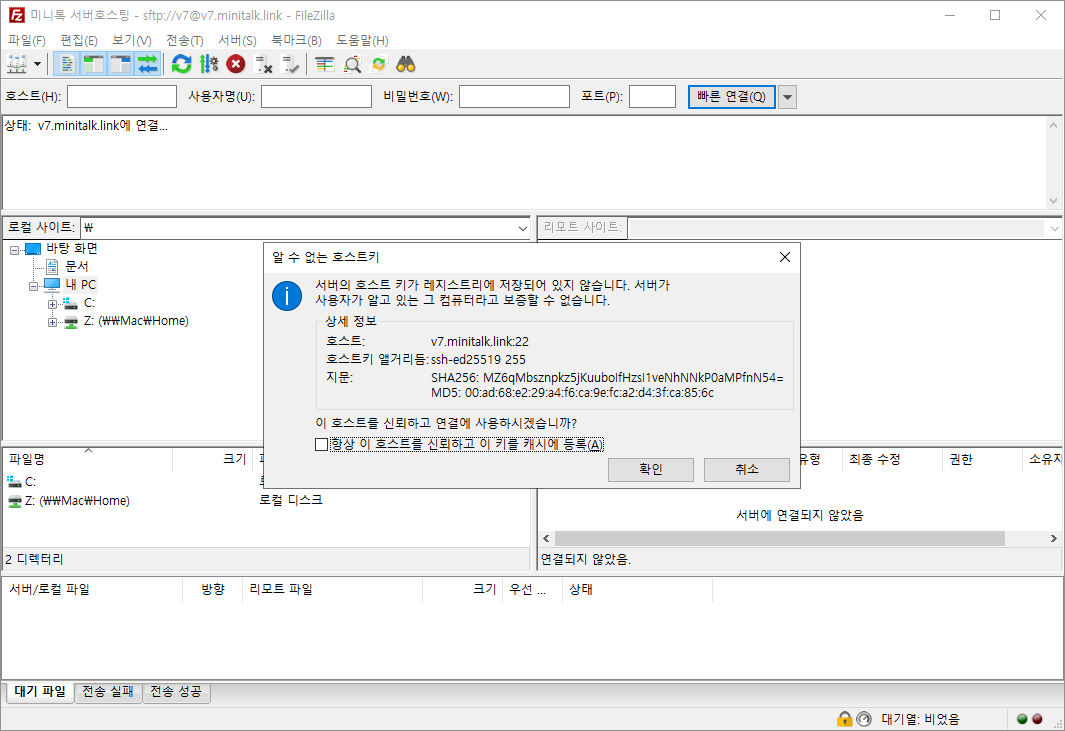
Task: Click the 서버/로컬 파일 queue column header
Action: pos(93,590)
